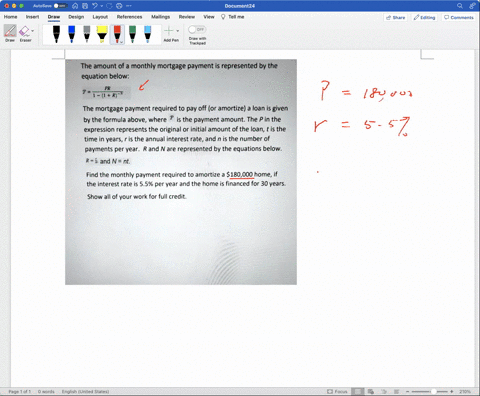Click the Page 1 of 1 indicator
This screenshot has width=480, height=396.
tap(19, 391)
